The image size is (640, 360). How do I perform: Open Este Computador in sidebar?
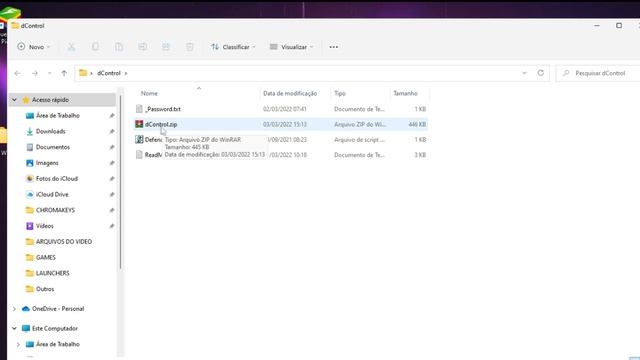[55, 328]
